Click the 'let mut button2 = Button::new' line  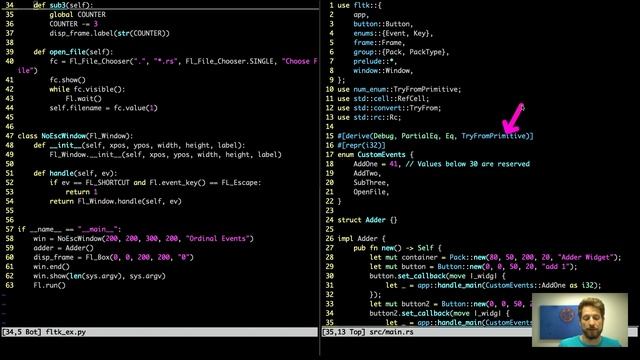point(451,304)
